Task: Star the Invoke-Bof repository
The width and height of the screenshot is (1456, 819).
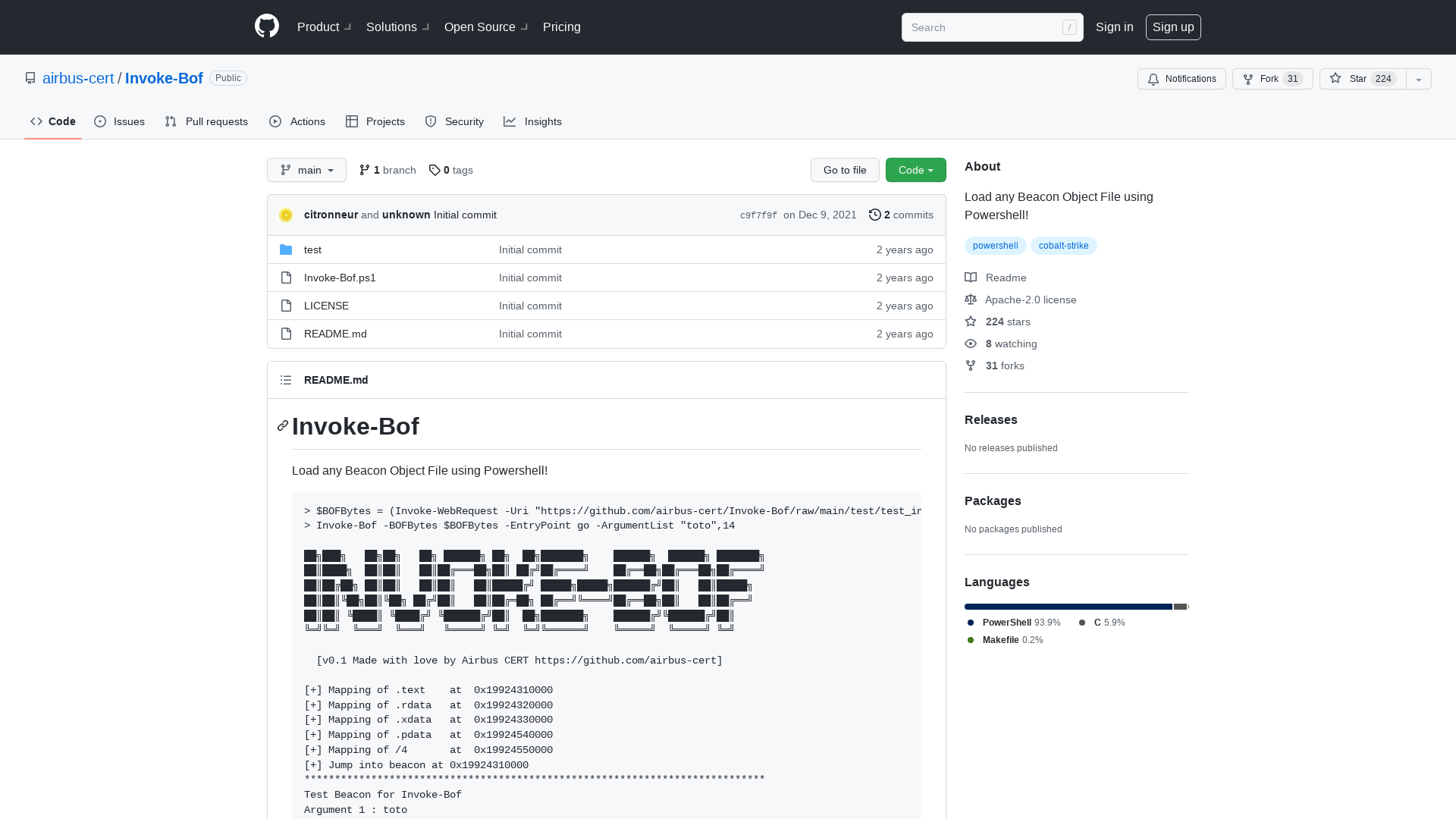Action: [1363, 79]
